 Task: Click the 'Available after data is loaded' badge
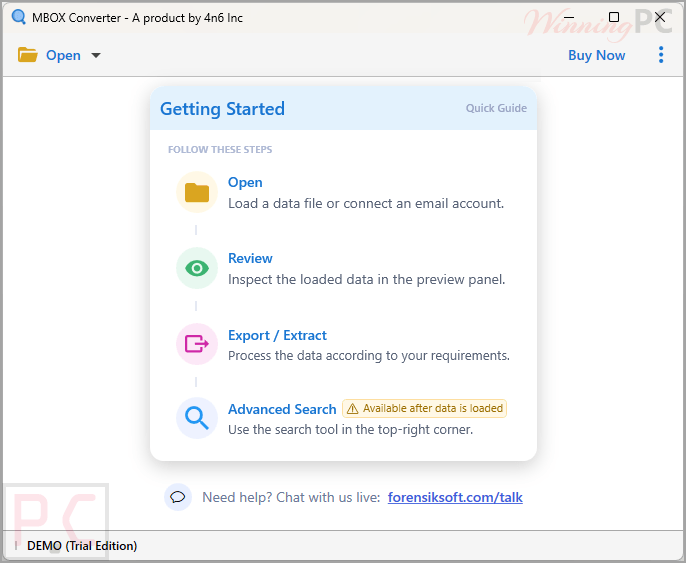[x=424, y=409]
